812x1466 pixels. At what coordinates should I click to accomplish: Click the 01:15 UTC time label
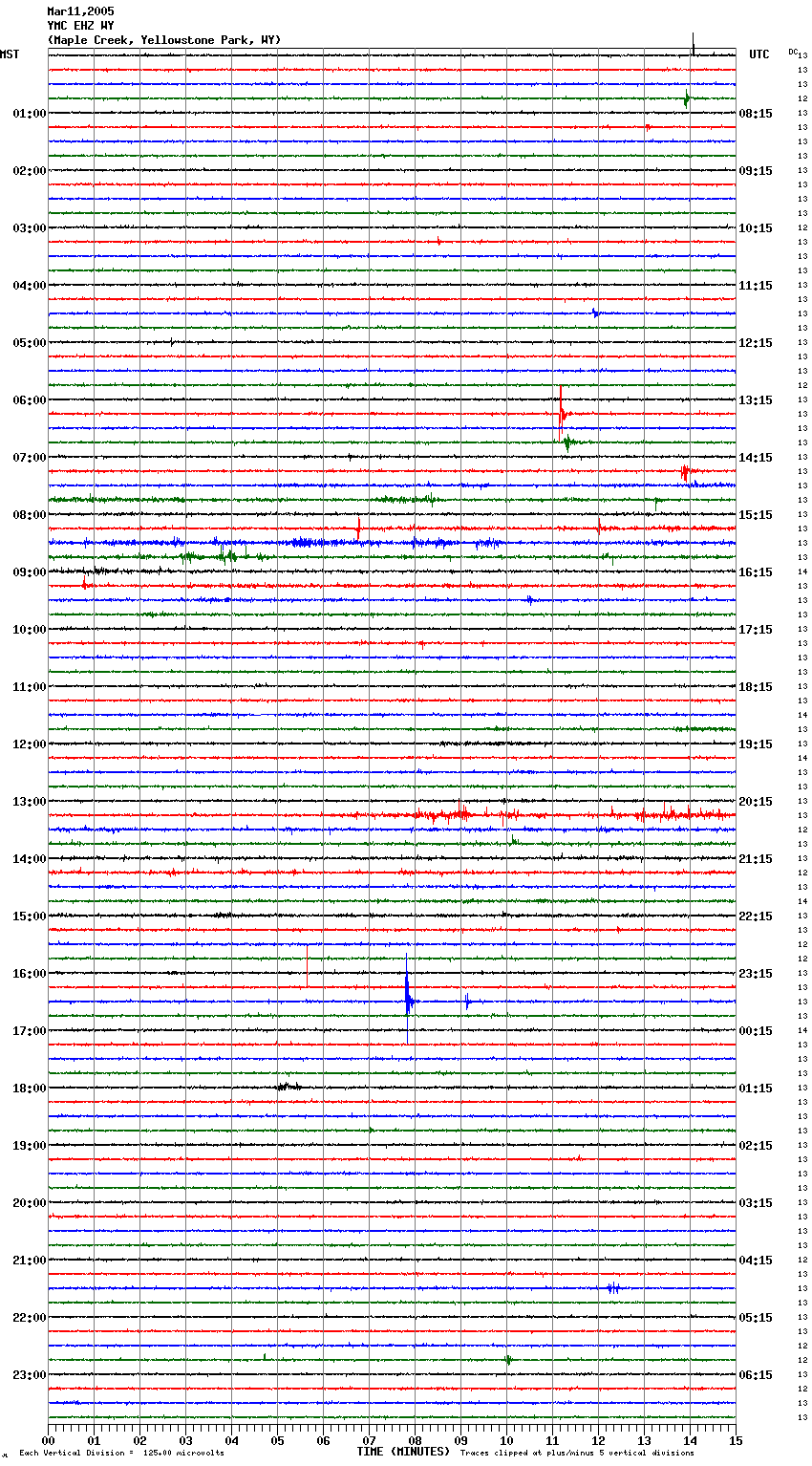756,1089
